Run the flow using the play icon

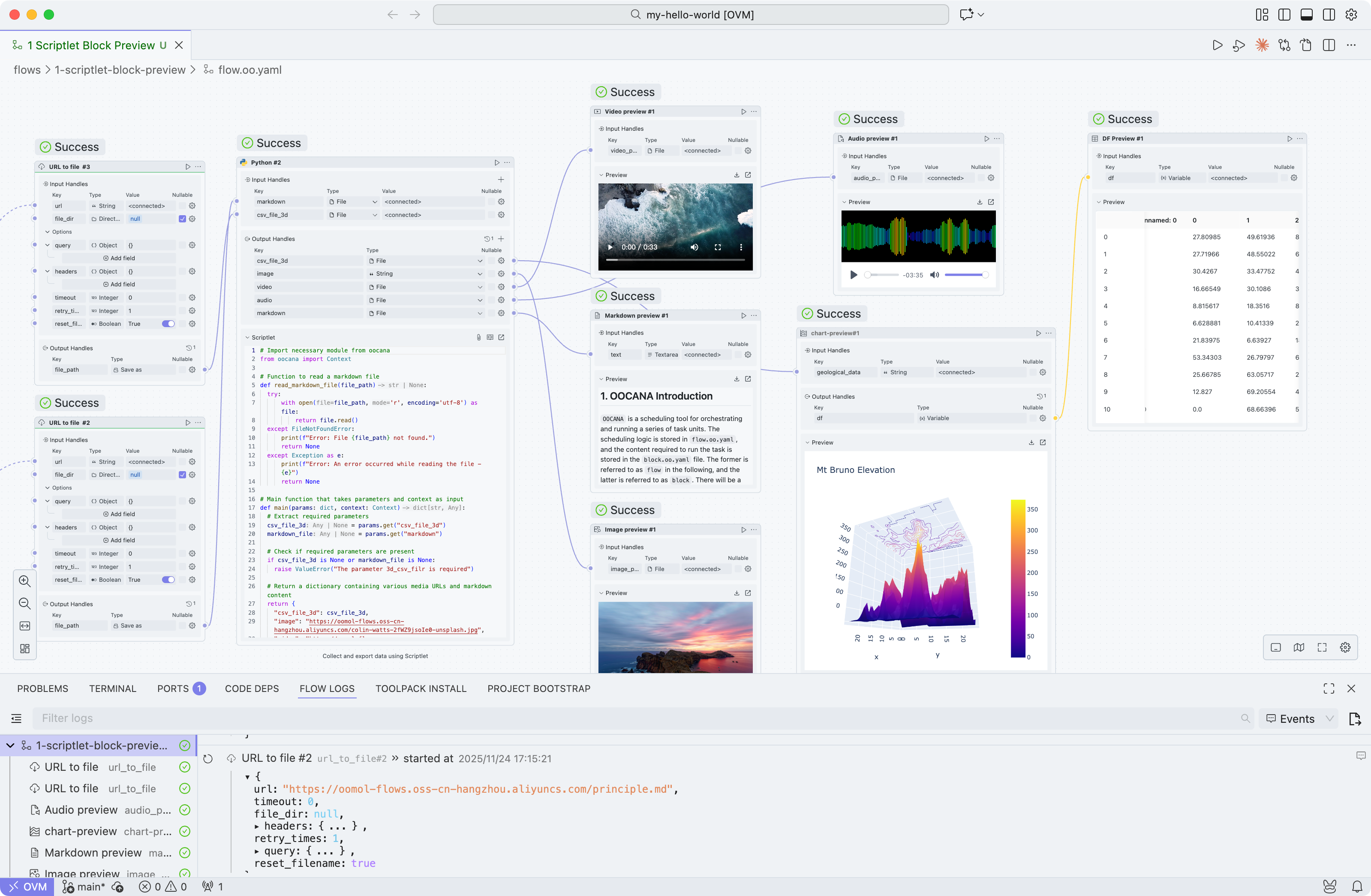click(x=1217, y=45)
